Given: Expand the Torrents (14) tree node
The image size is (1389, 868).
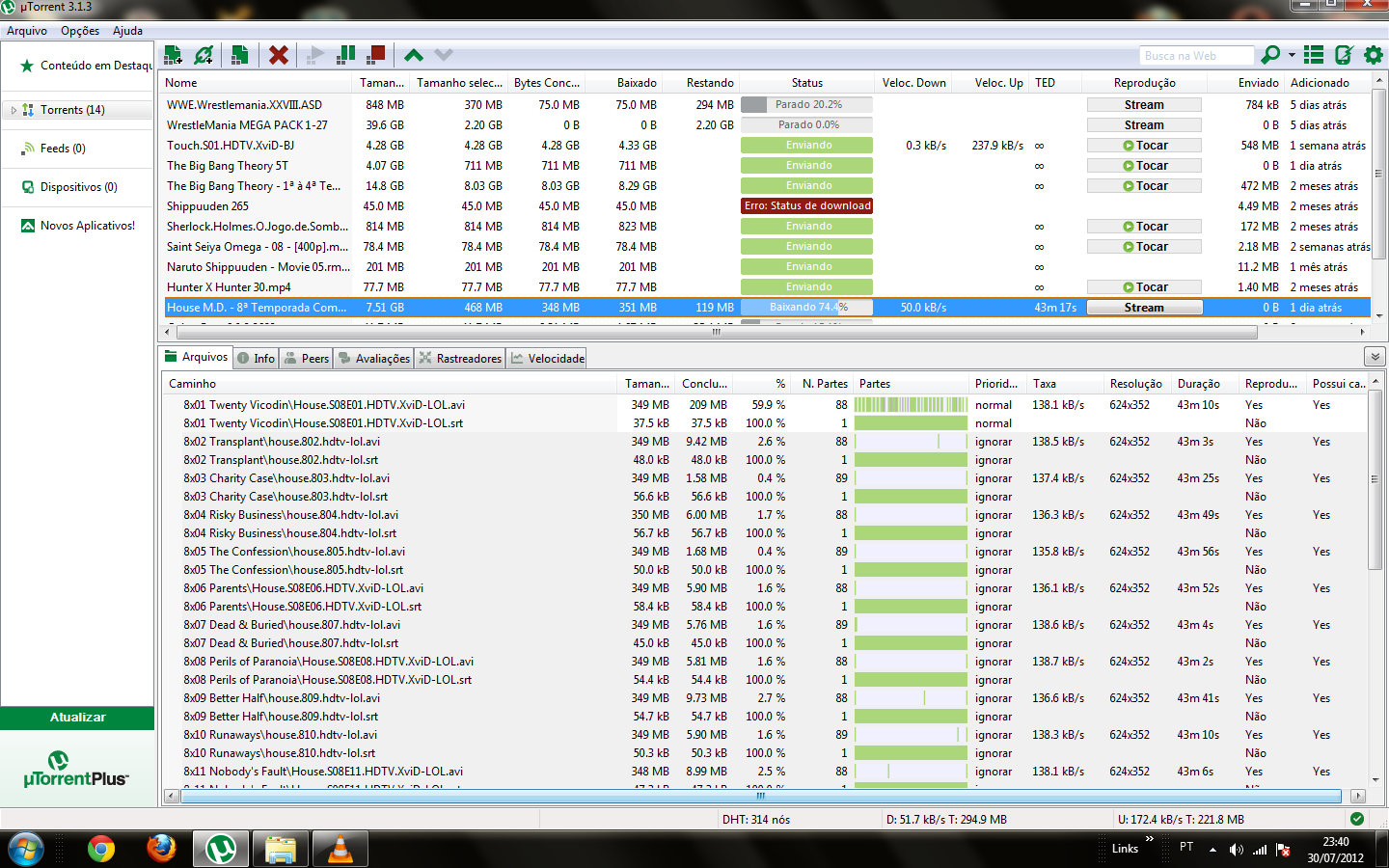Looking at the screenshot, I should pyautogui.click(x=14, y=110).
